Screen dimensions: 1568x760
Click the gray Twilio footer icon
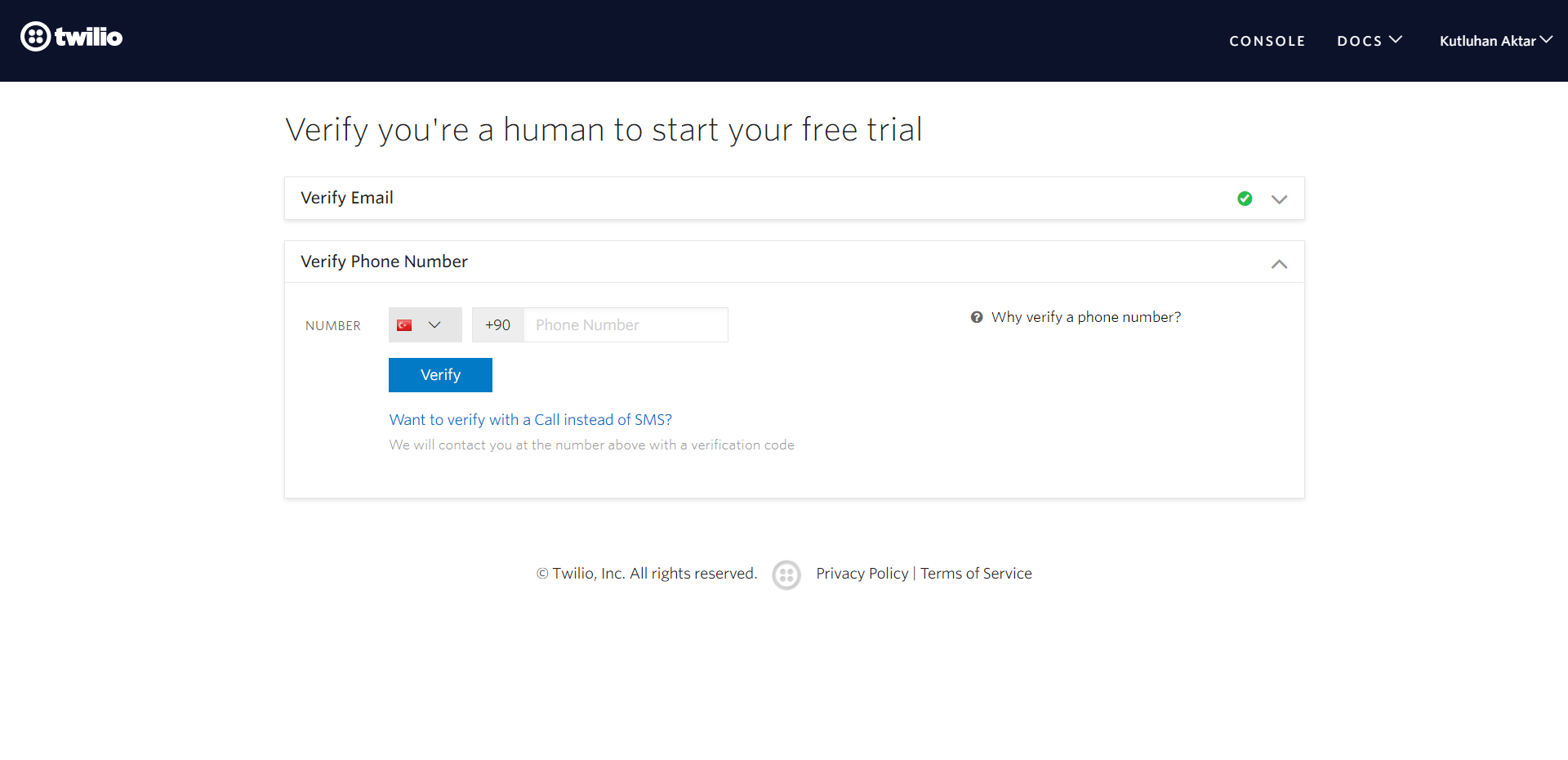point(786,575)
